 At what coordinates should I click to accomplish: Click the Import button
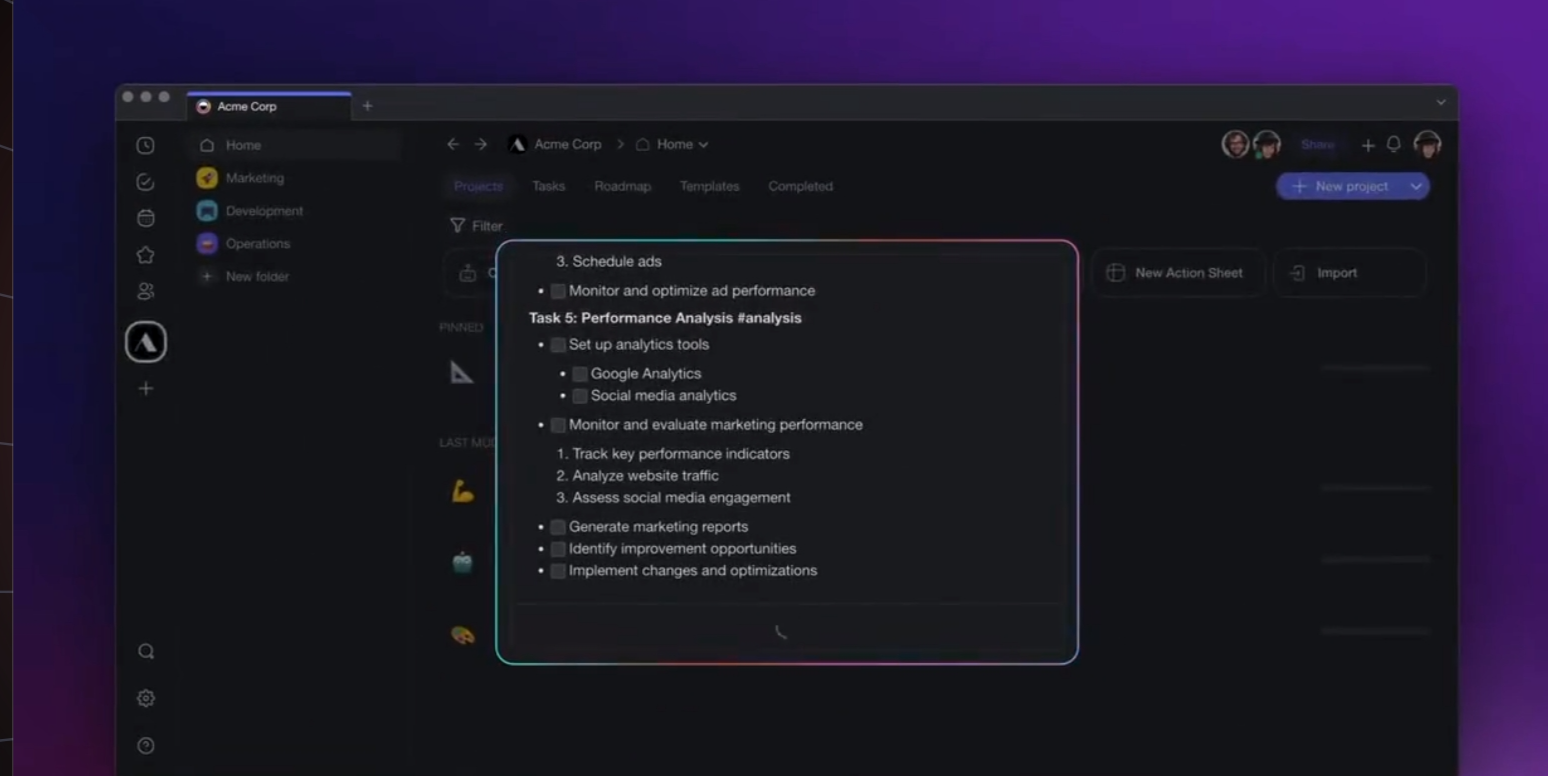[x=1348, y=273]
